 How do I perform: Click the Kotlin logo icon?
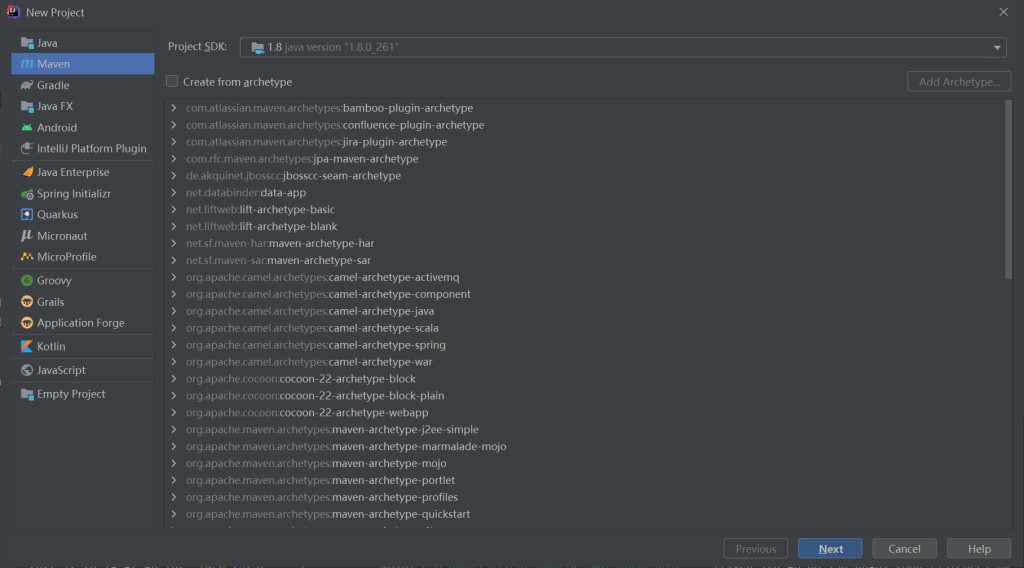[x=27, y=347]
